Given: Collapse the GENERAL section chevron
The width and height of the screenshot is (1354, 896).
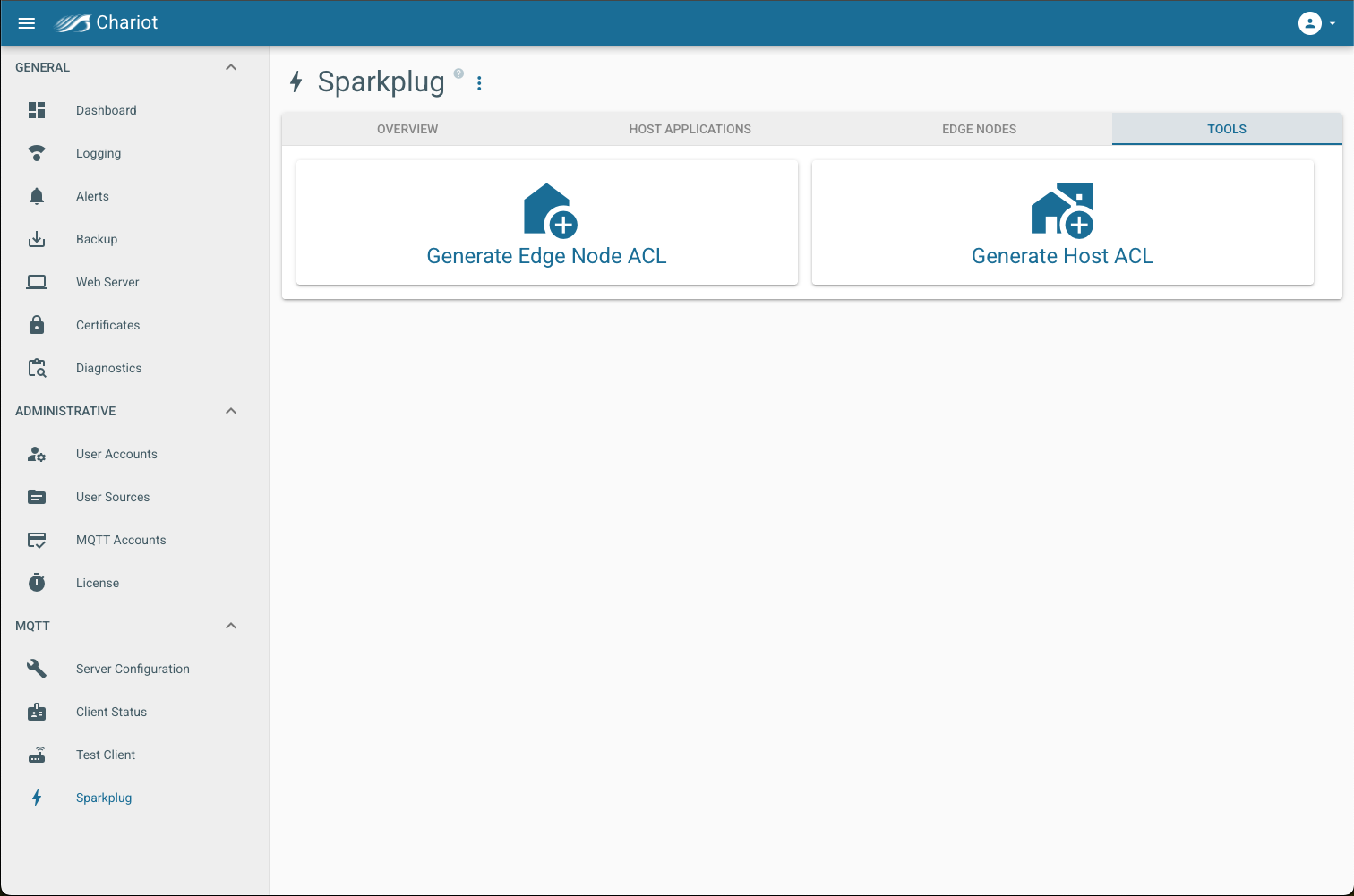Looking at the screenshot, I should coord(231,67).
